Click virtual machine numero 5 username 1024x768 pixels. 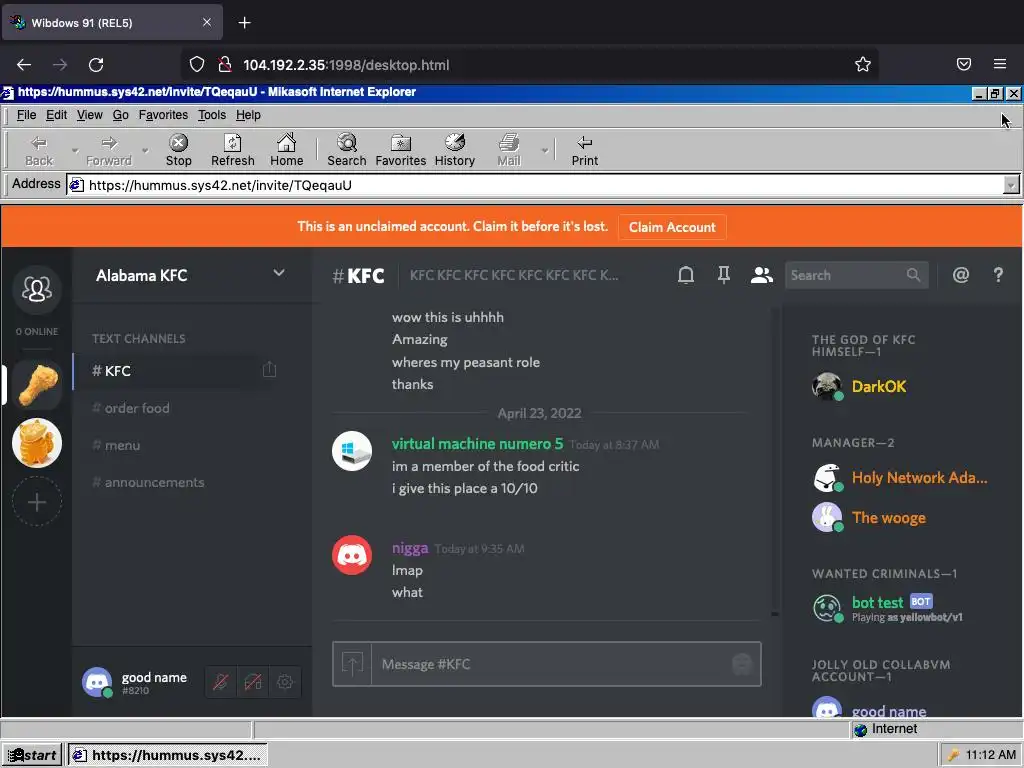pyautogui.click(x=477, y=444)
